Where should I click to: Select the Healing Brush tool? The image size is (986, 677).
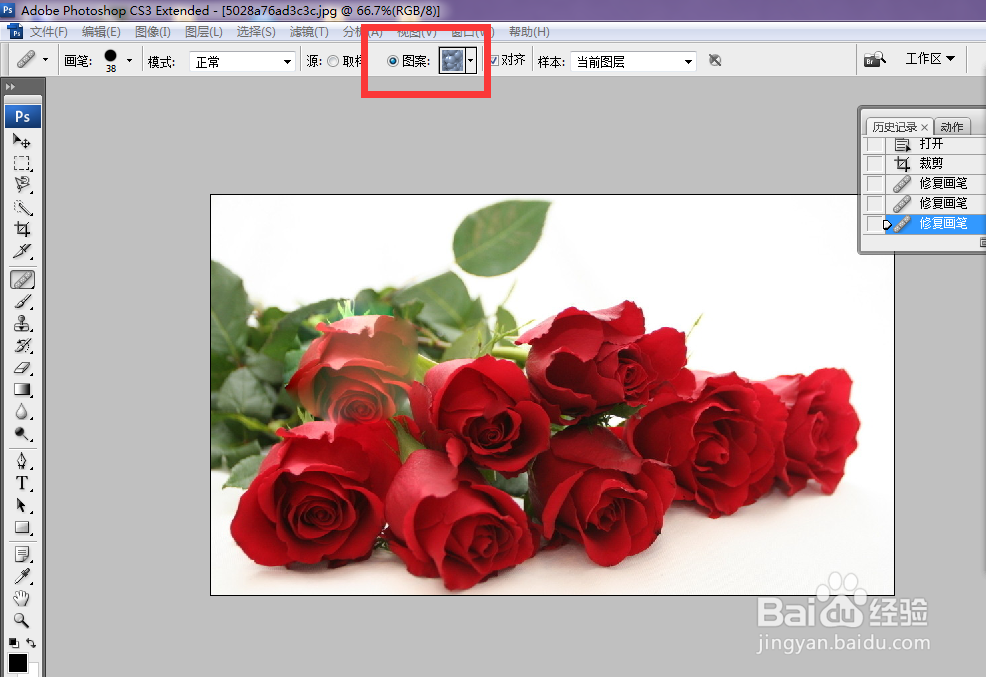[22, 279]
